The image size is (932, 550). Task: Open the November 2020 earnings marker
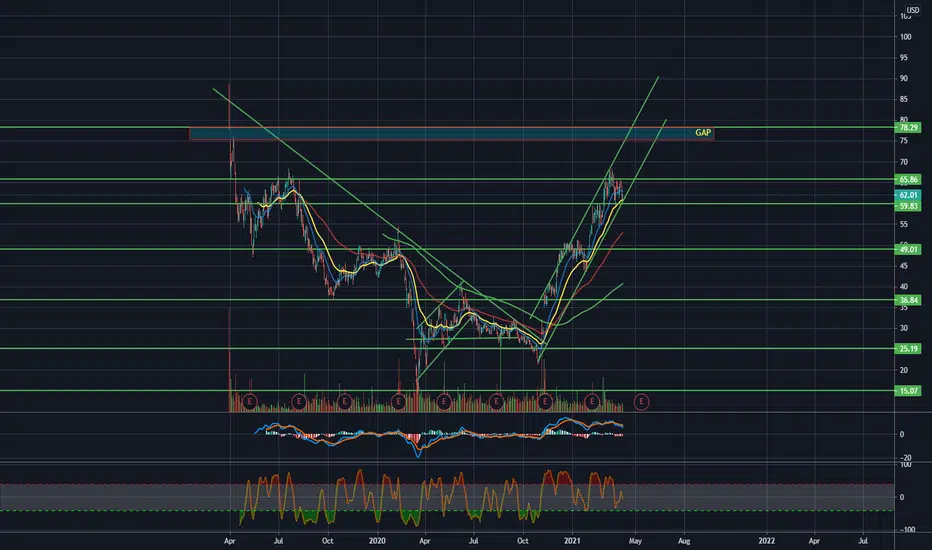pyautogui.click(x=545, y=402)
